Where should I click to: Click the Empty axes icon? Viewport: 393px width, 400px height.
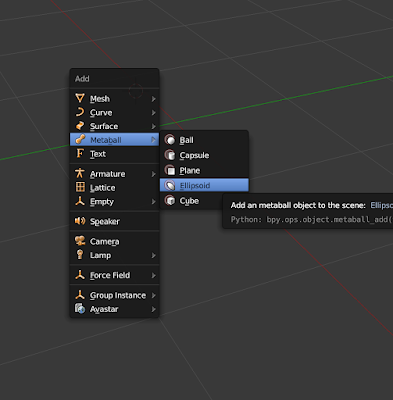80,201
